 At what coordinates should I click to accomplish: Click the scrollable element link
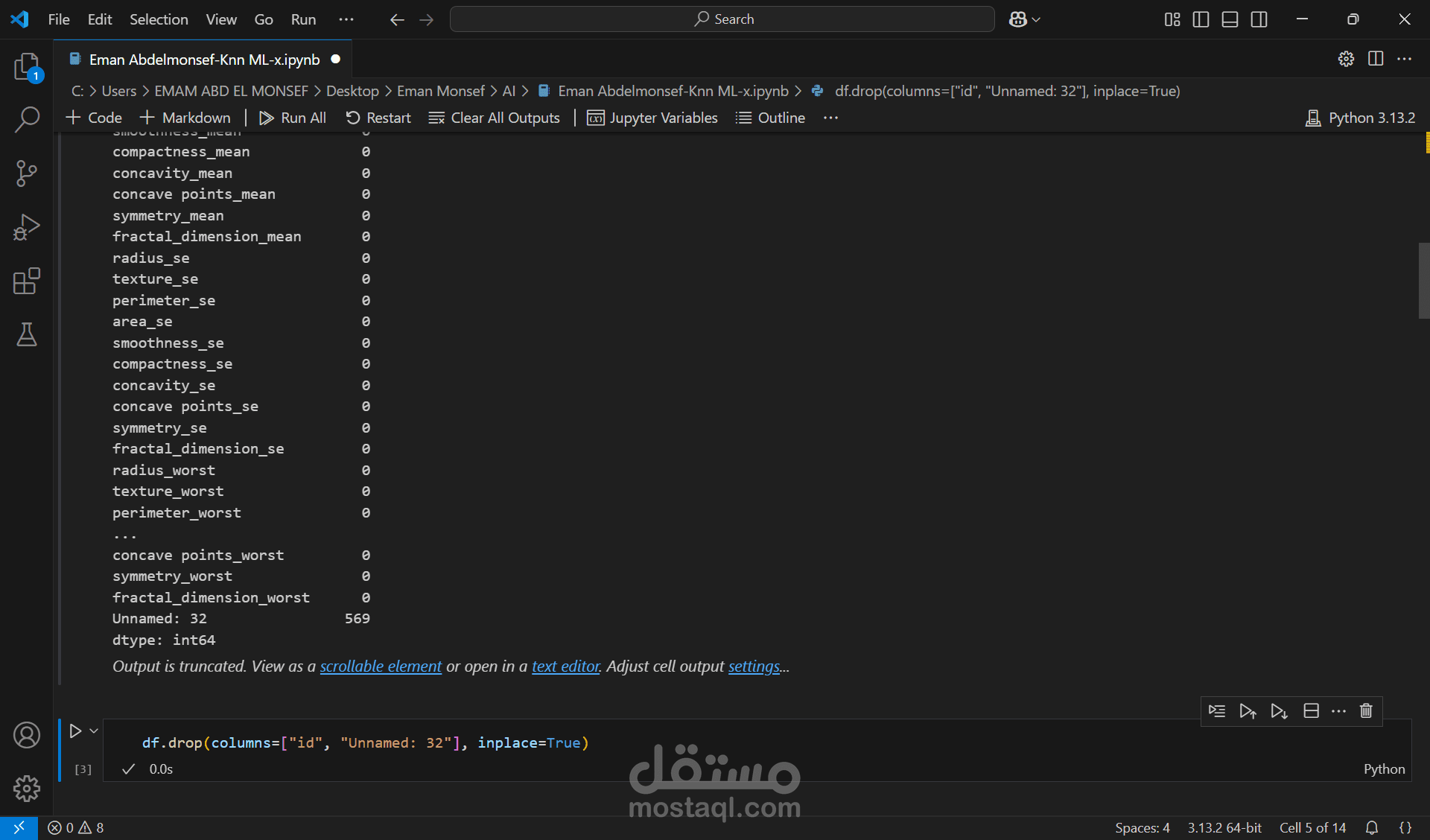[381, 666]
